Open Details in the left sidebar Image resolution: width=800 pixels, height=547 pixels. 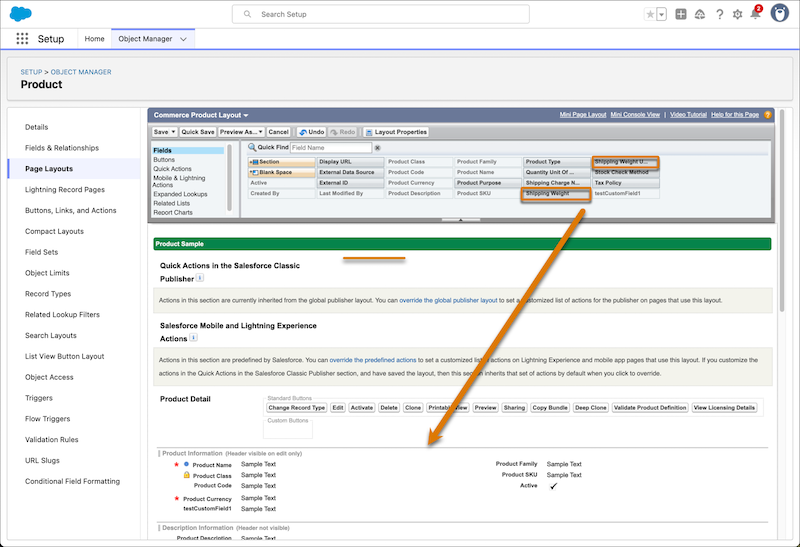pyautogui.click(x=37, y=127)
